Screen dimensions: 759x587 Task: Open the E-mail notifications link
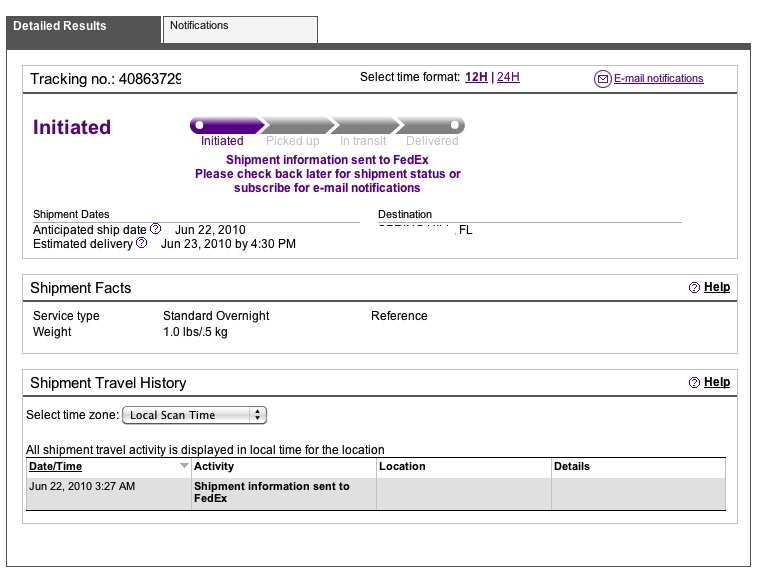(658, 78)
